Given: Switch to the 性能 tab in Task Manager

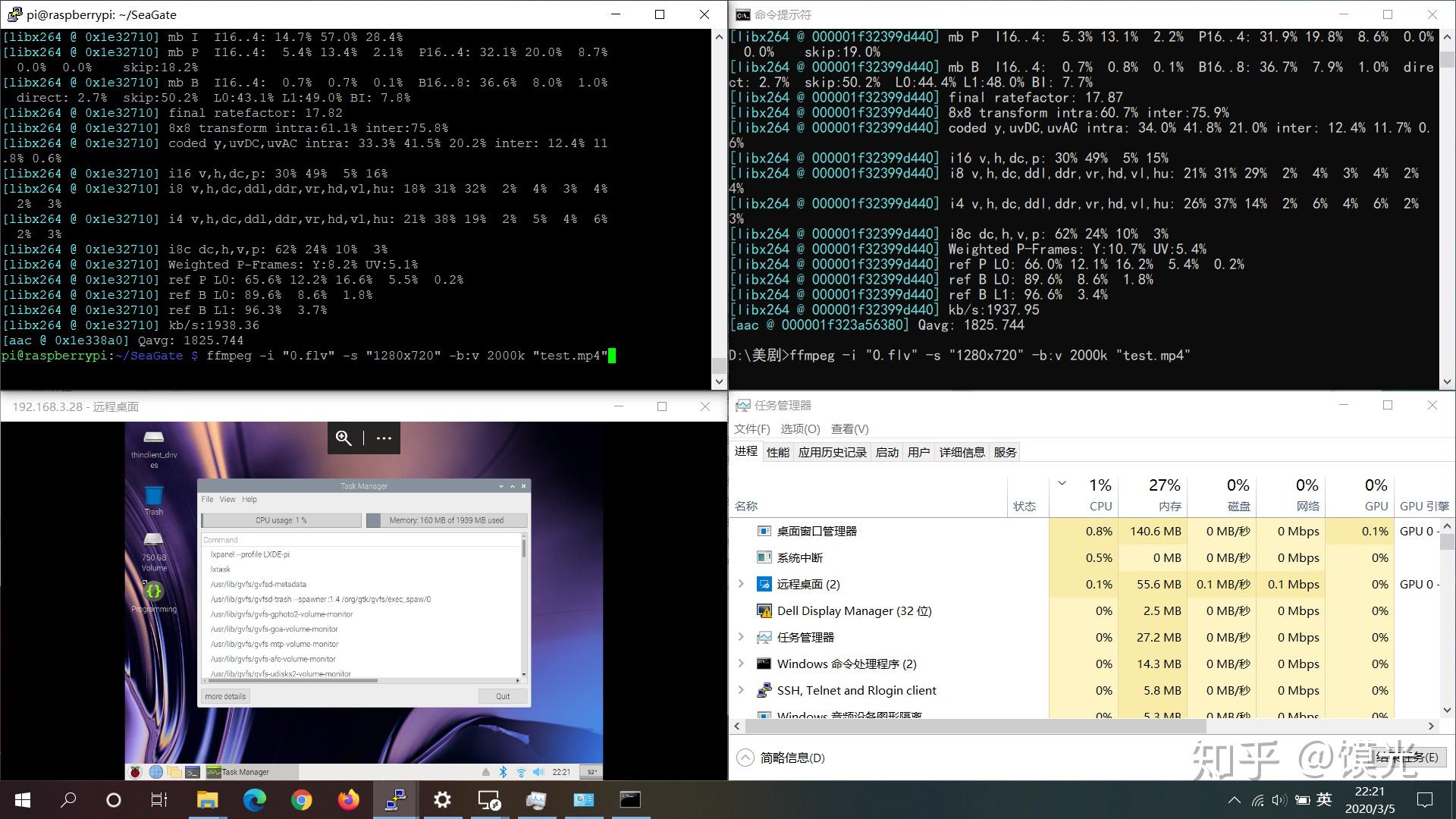Looking at the screenshot, I should tap(777, 451).
